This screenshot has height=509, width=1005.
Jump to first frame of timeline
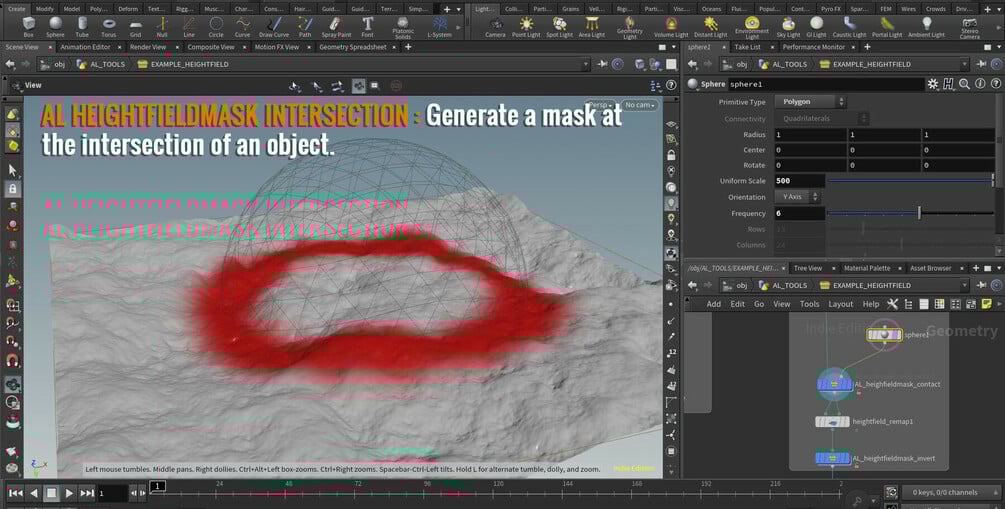click(15, 493)
